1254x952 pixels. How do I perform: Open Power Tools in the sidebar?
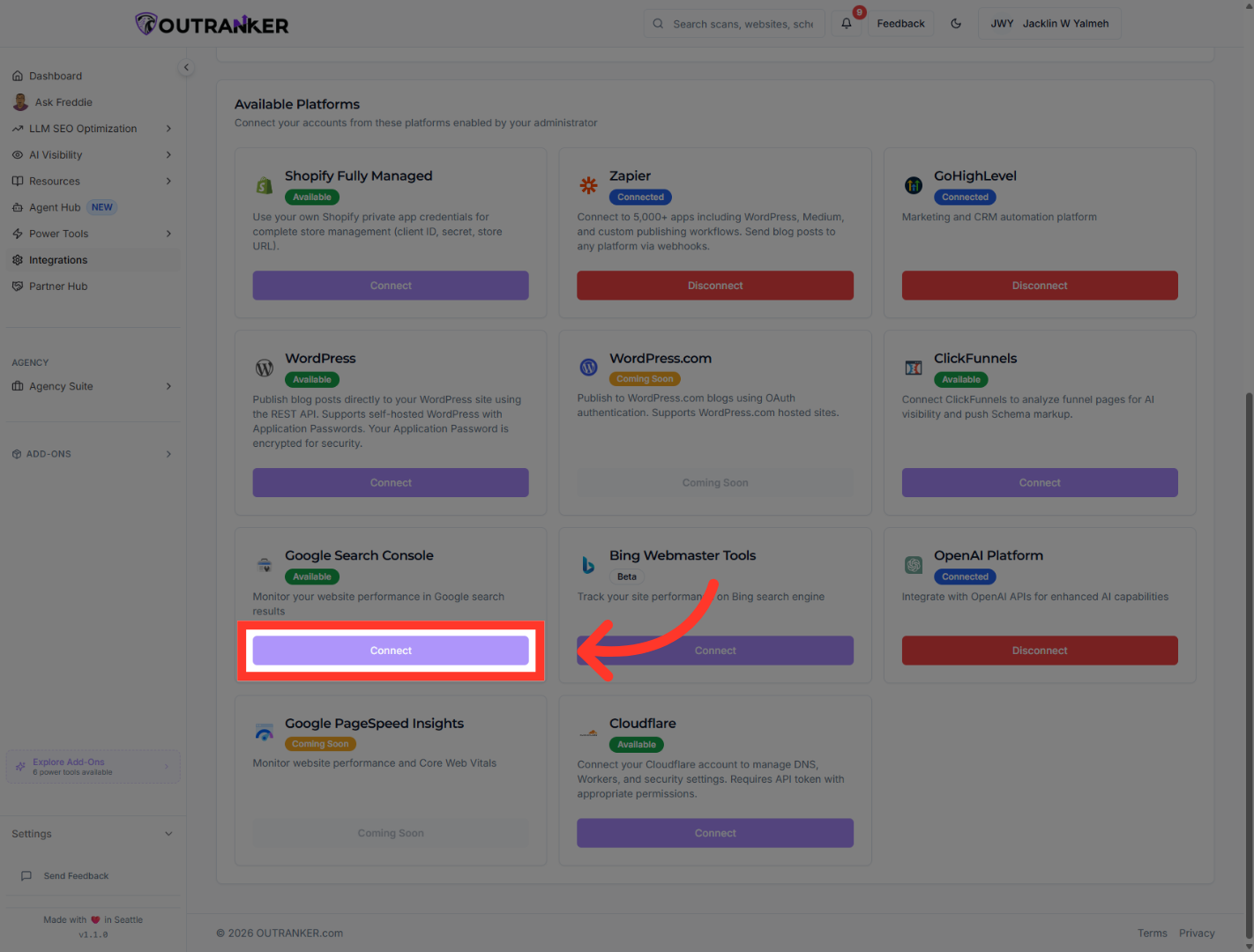click(92, 234)
